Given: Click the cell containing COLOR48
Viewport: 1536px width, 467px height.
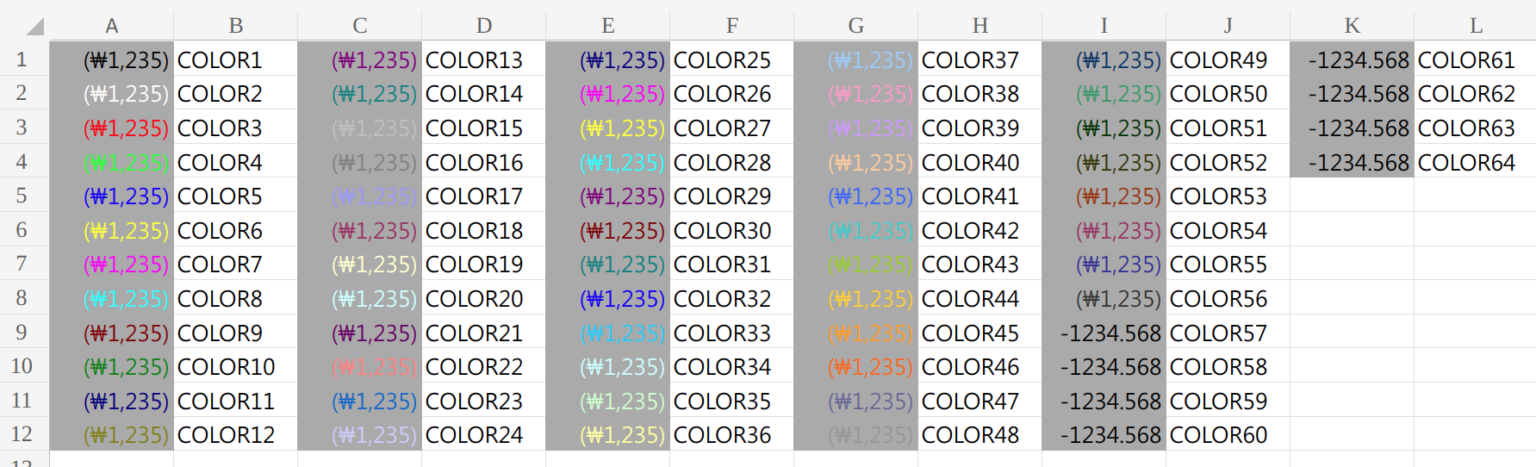Looking at the screenshot, I should [x=980, y=435].
